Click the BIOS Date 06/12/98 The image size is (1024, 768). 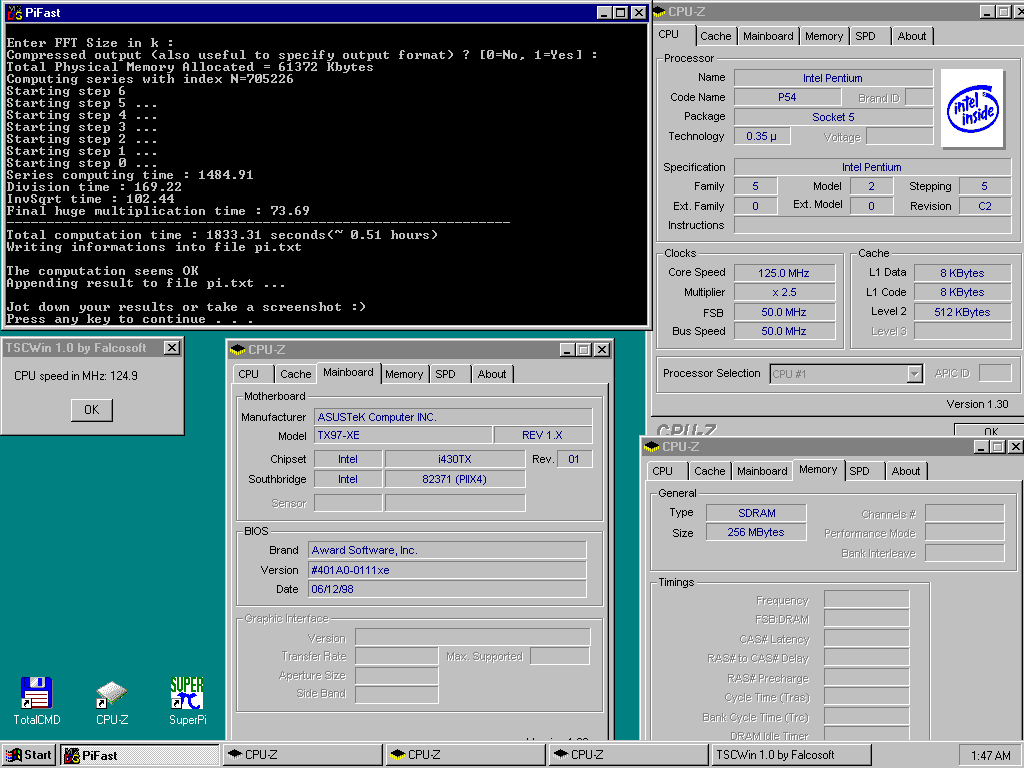447,589
